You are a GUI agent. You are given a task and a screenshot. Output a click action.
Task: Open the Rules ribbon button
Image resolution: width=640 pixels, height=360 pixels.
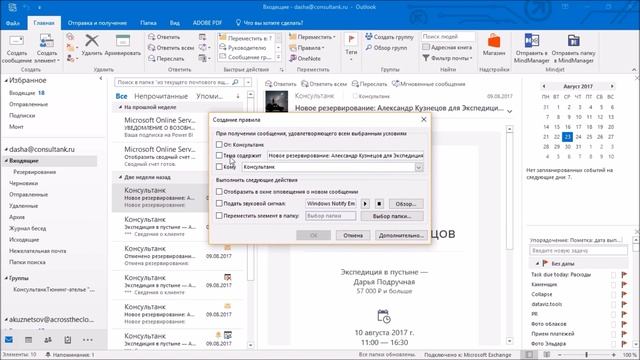[307, 48]
